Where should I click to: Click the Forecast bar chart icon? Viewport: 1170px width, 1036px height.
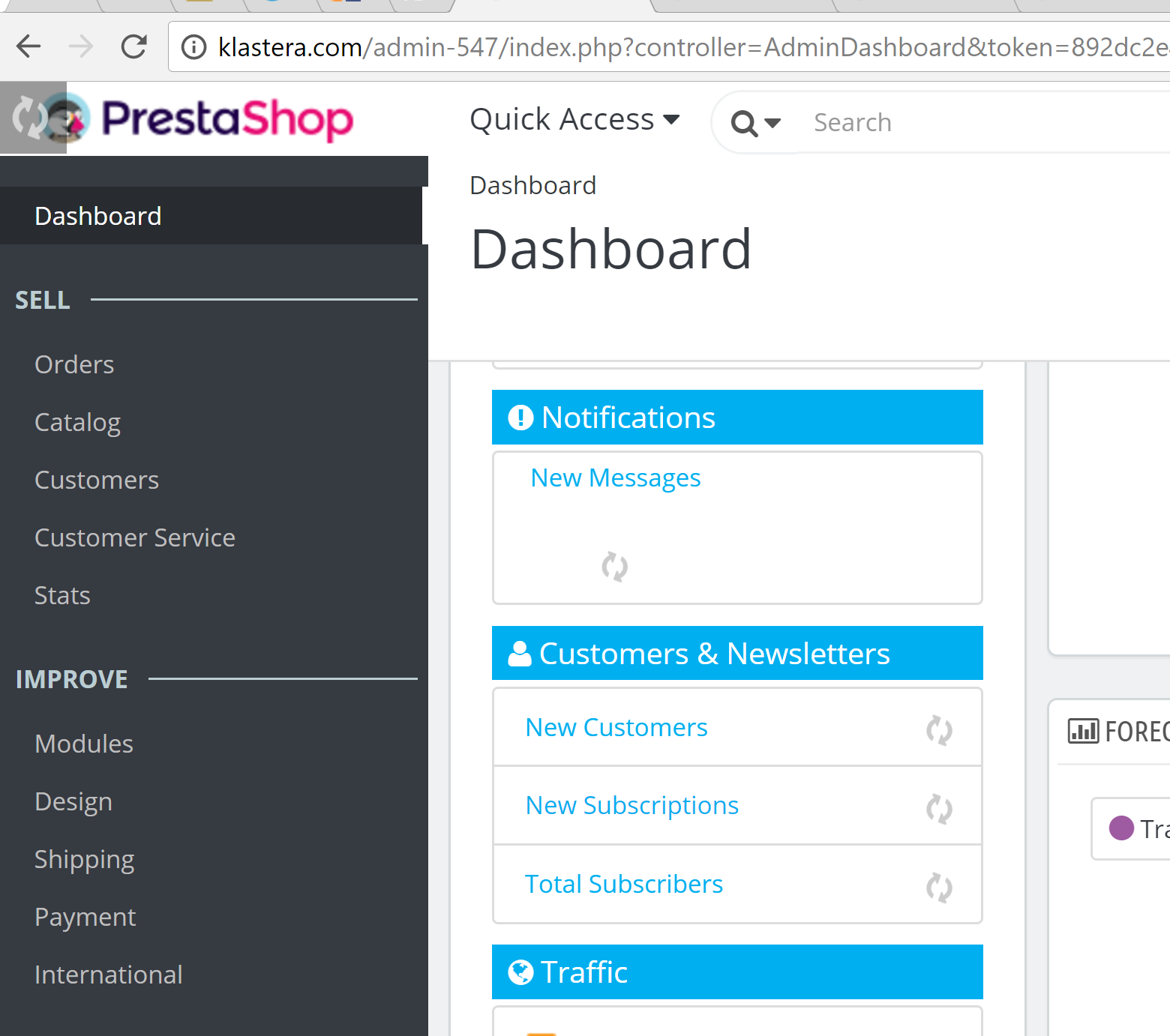coord(1083,731)
